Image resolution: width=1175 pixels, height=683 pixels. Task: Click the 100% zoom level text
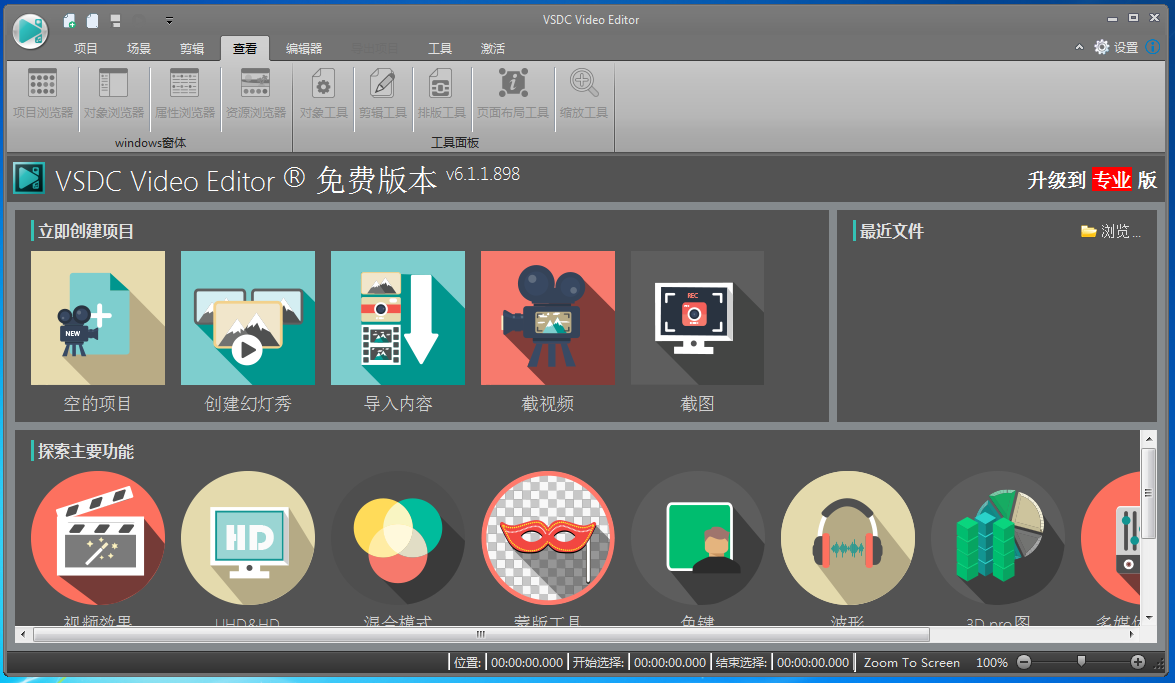coord(991,663)
